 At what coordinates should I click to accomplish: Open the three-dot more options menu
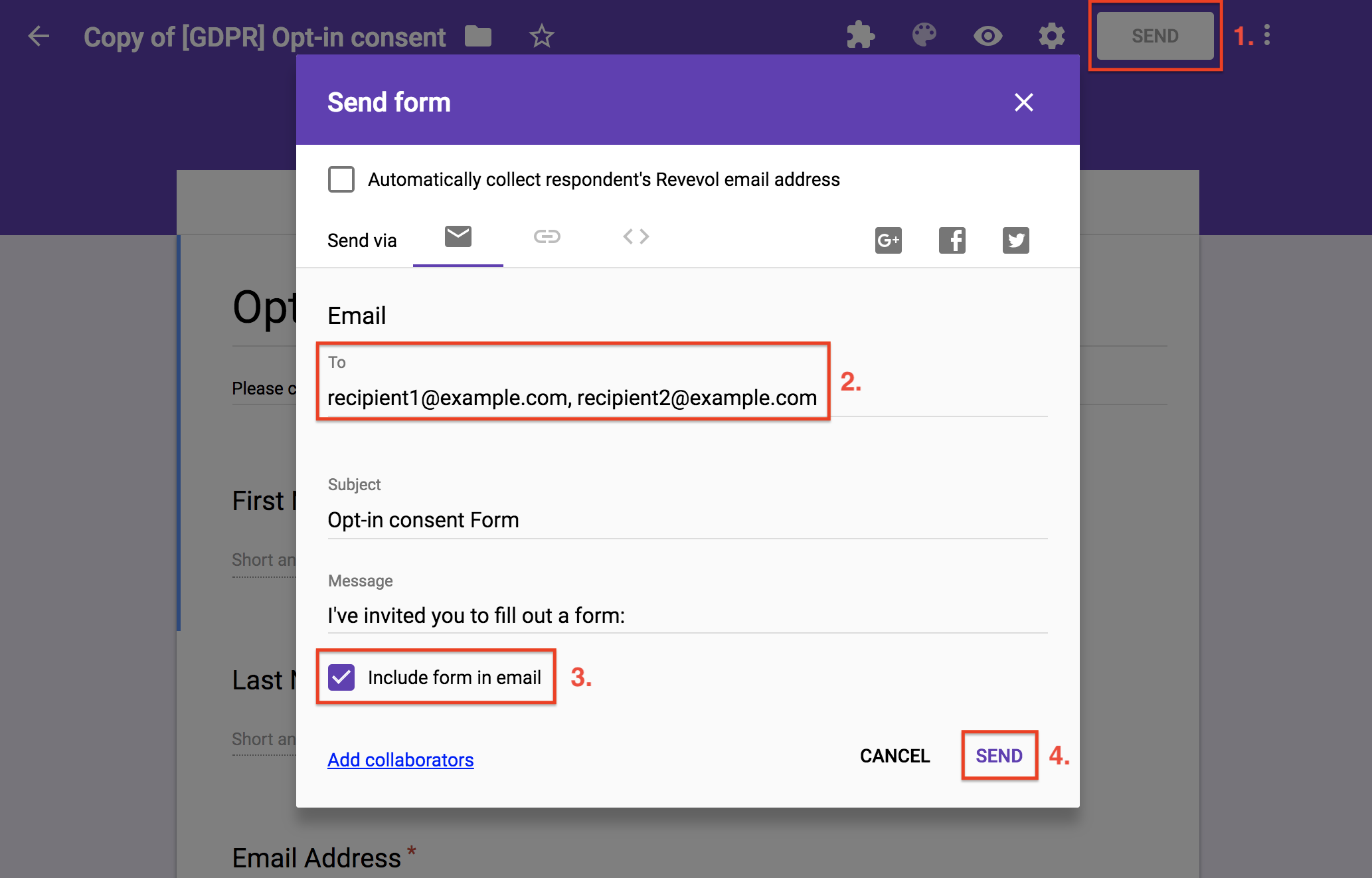pos(1267,36)
